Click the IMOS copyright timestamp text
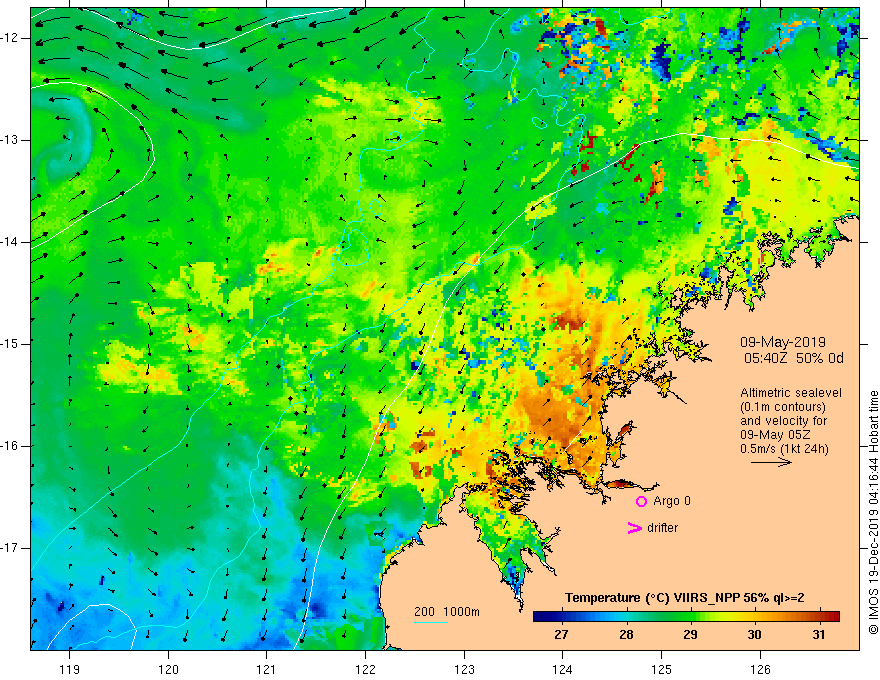 (x=873, y=513)
